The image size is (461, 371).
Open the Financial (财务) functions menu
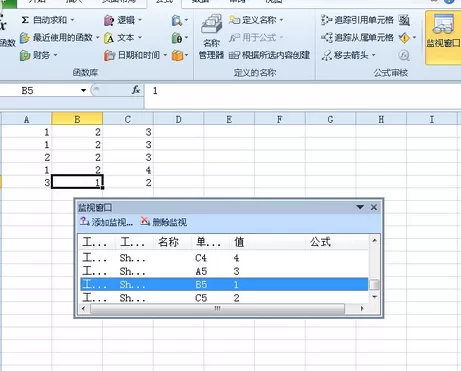pyautogui.click(x=39, y=55)
